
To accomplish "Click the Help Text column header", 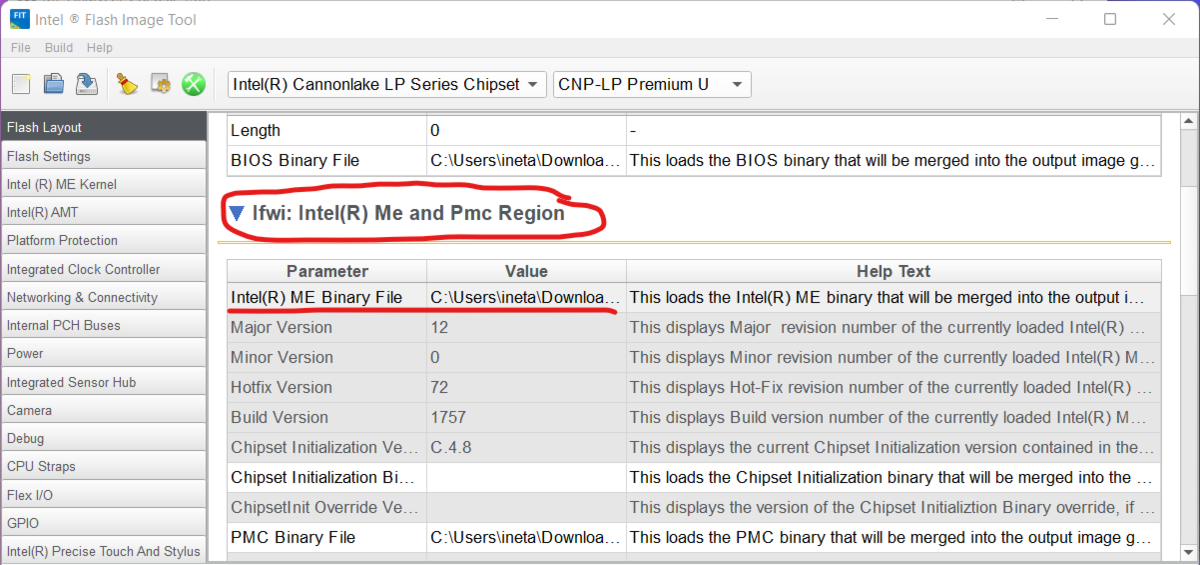I will pos(893,271).
